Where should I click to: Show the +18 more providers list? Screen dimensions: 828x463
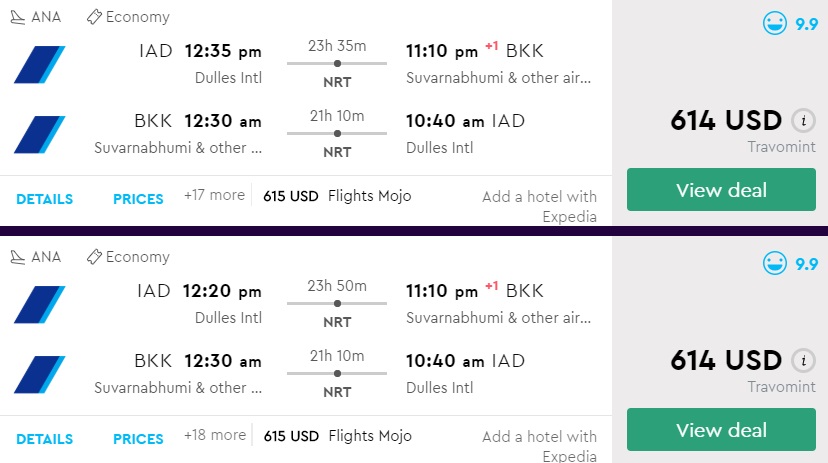pos(214,435)
